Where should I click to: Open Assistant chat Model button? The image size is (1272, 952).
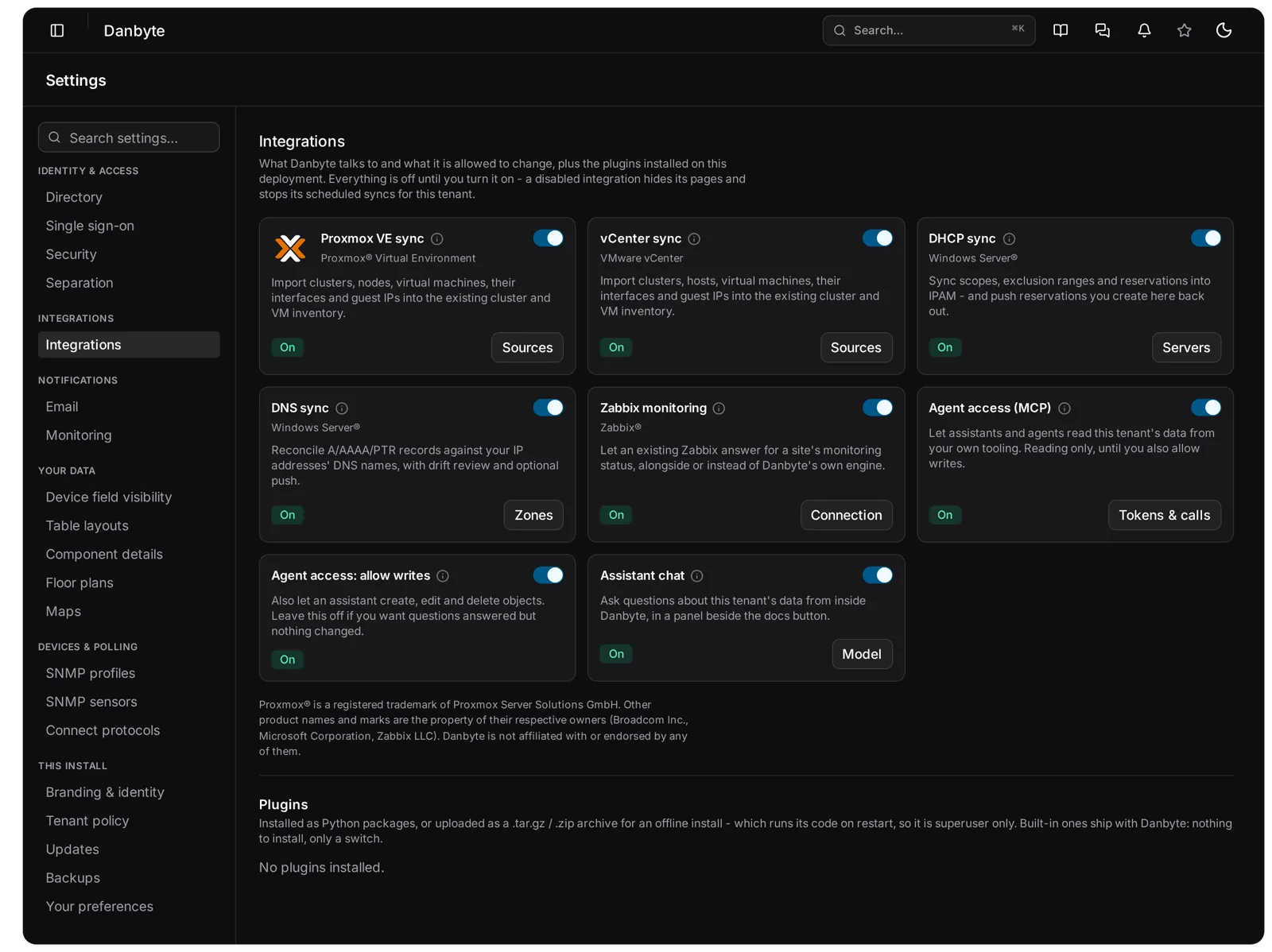[862, 654]
